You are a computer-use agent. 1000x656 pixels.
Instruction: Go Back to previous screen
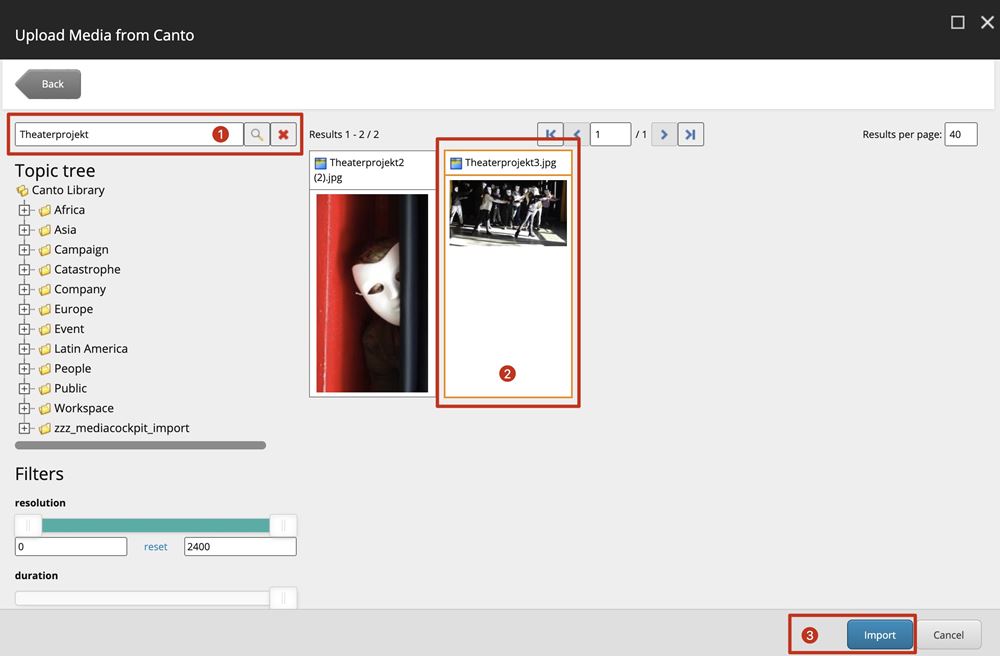pos(50,84)
